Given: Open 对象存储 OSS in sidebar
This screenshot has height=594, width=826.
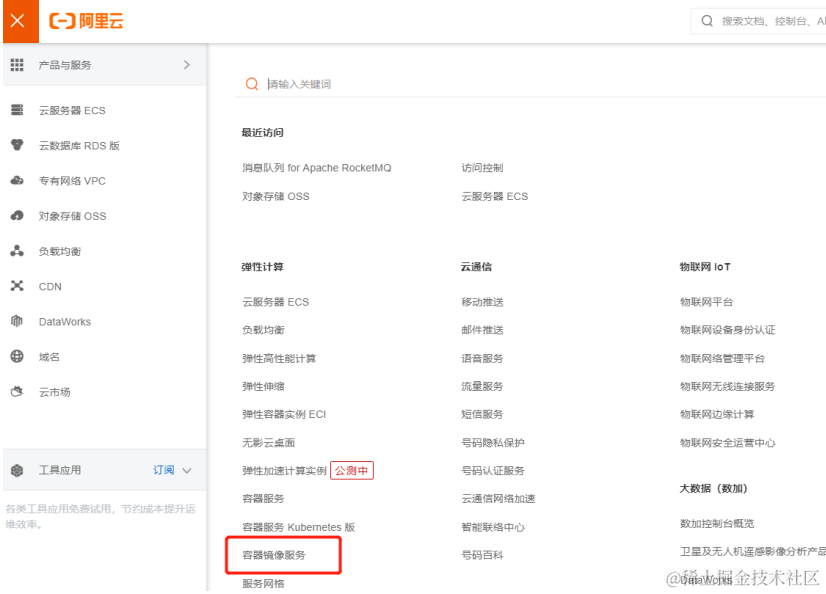Looking at the screenshot, I should tap(72, 216).
